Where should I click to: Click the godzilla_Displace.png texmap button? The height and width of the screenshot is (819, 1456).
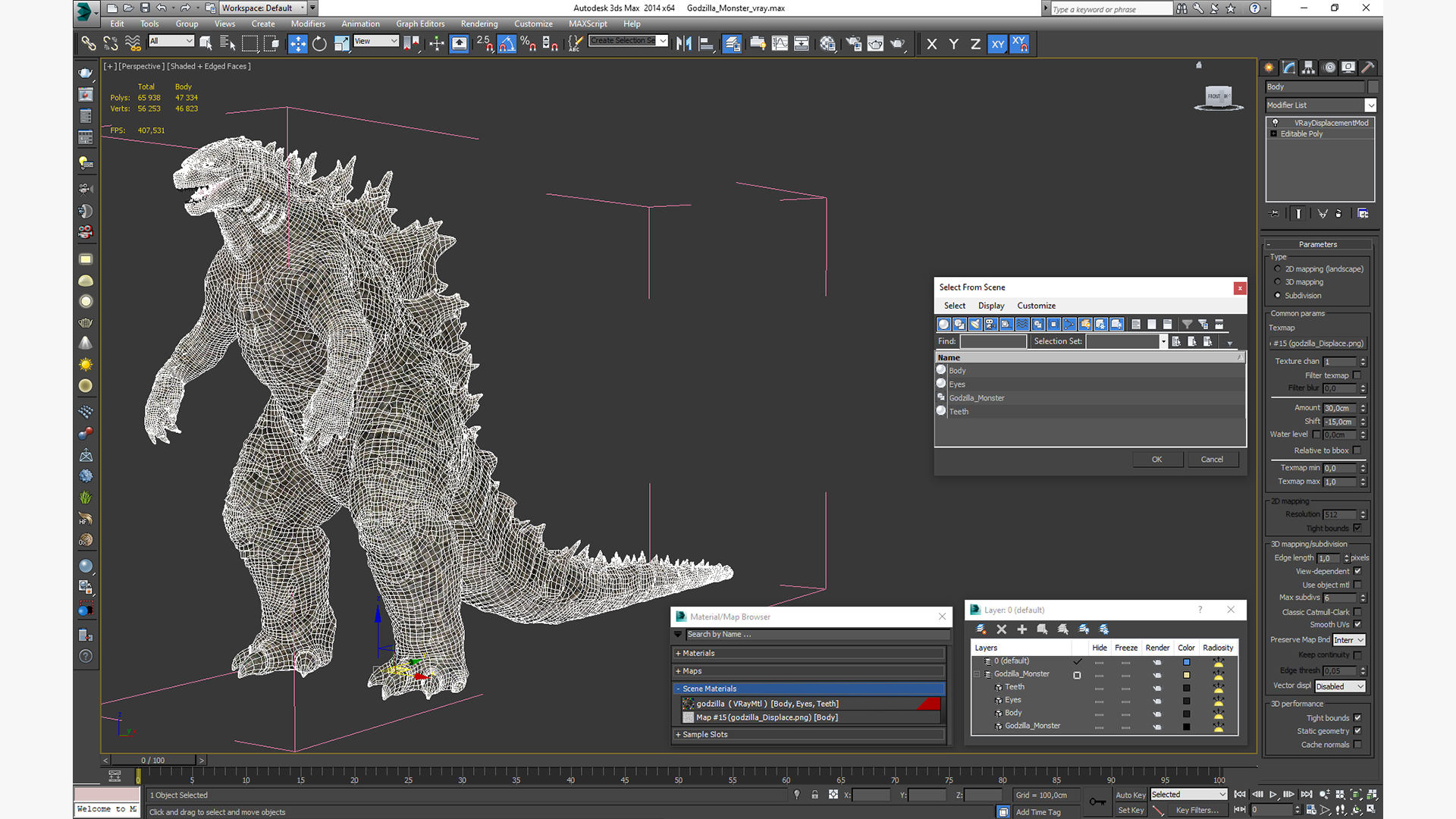[x=1319, y=344]
